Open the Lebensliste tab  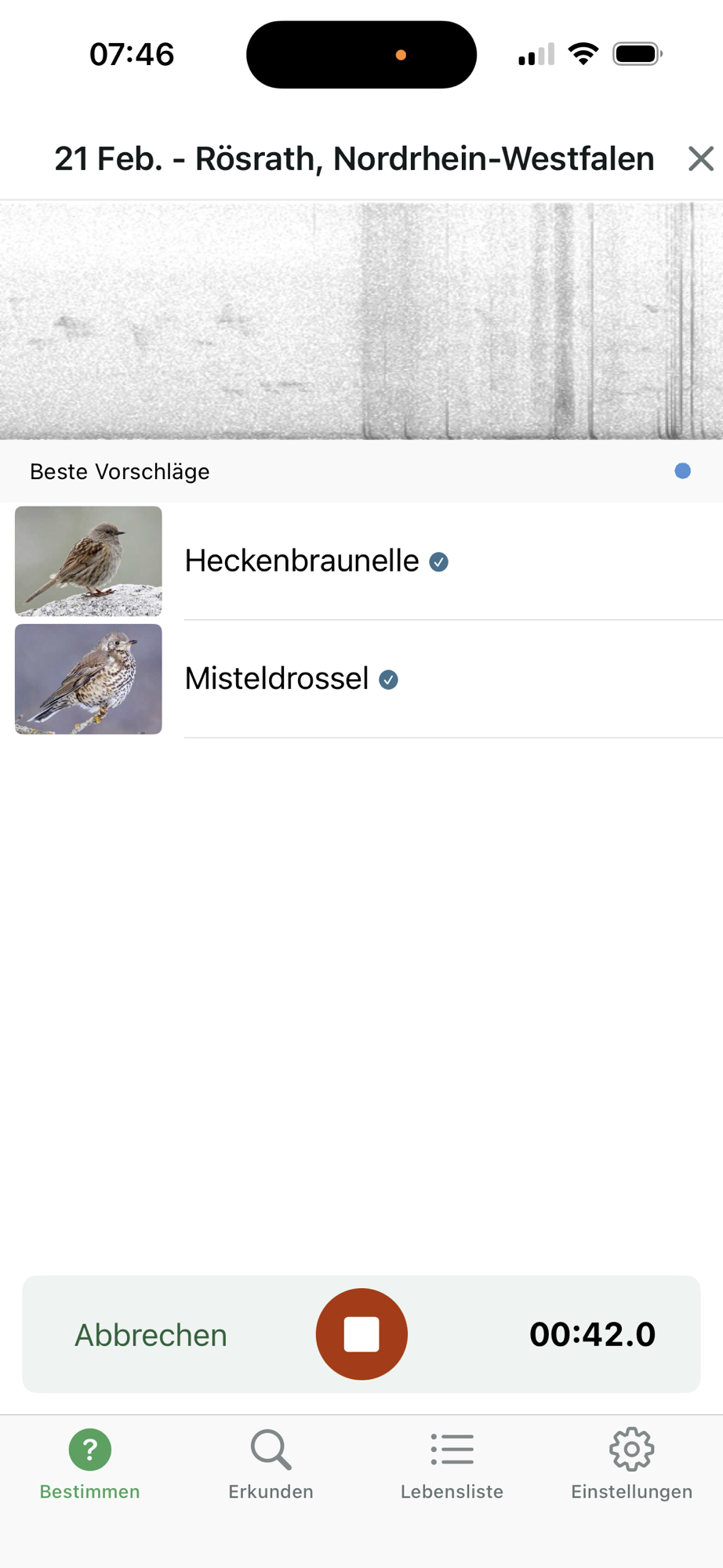452,1463
